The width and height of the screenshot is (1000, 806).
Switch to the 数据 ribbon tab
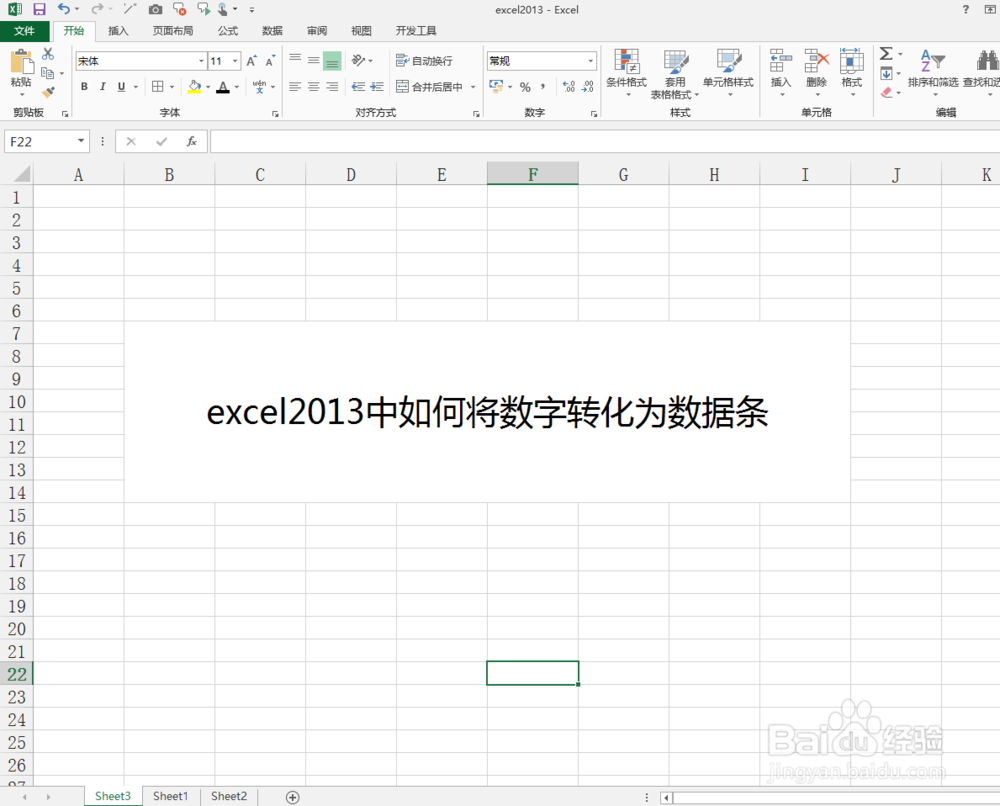coord(272,31)
